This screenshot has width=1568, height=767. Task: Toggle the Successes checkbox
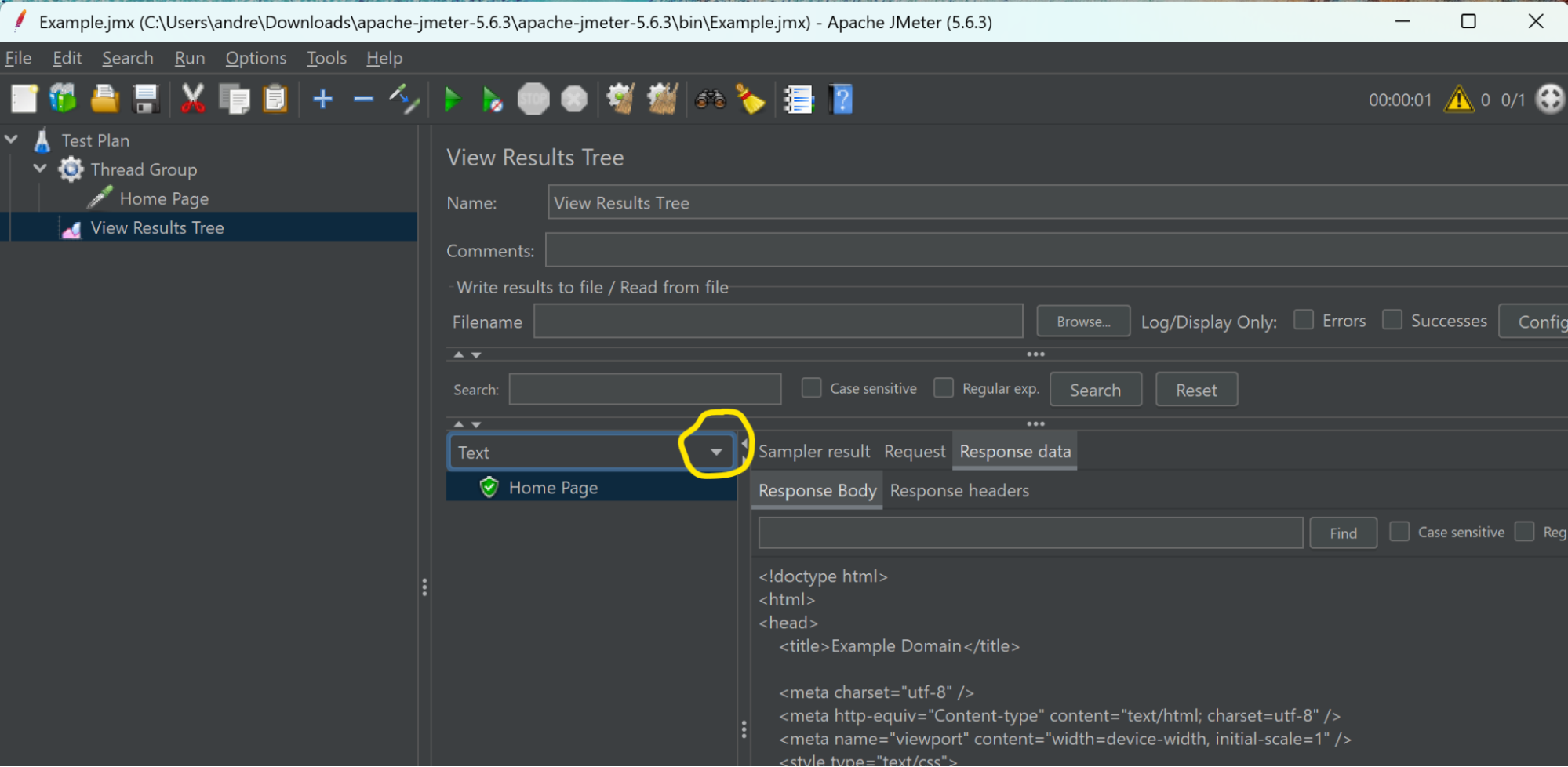pos(1392,320)
